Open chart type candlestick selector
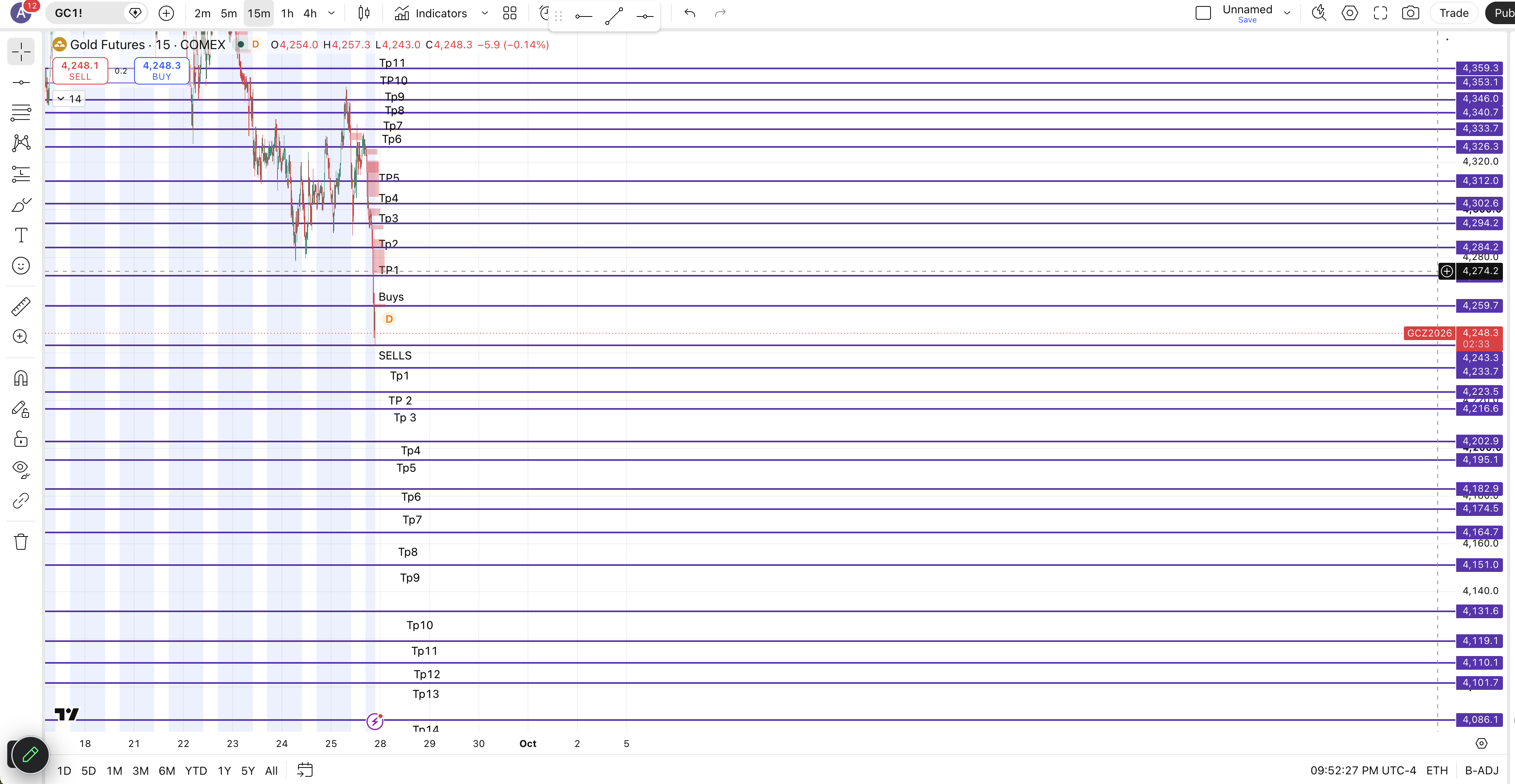 point(364,13)
